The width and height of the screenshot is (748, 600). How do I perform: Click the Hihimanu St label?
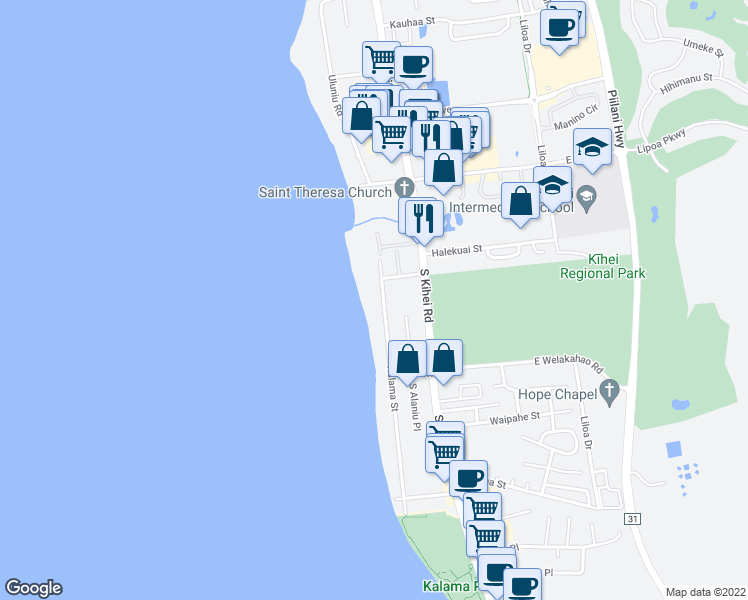(x=686, y=83)
